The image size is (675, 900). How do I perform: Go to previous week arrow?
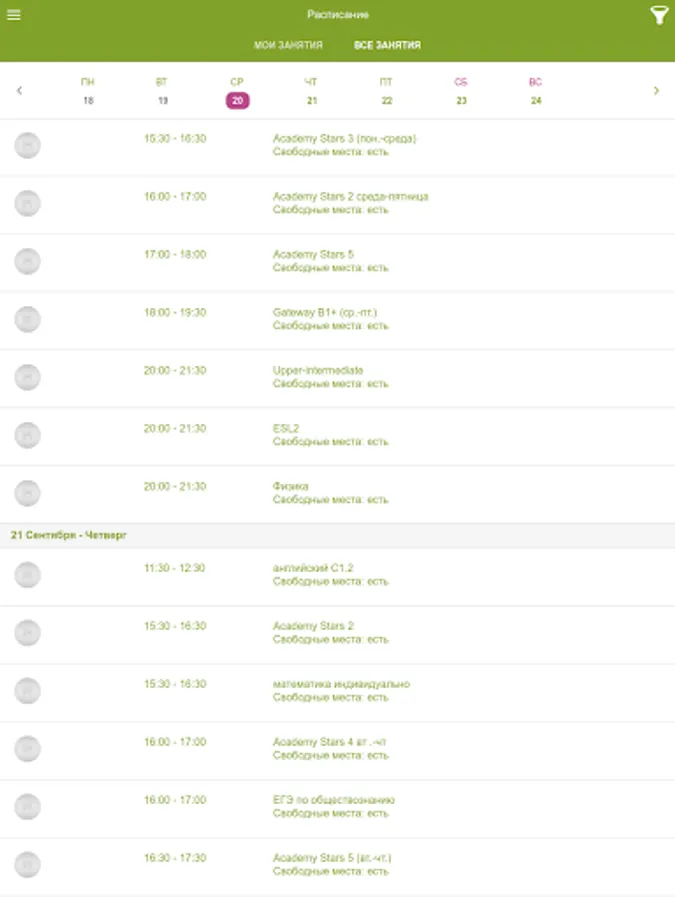pos(19,91)
